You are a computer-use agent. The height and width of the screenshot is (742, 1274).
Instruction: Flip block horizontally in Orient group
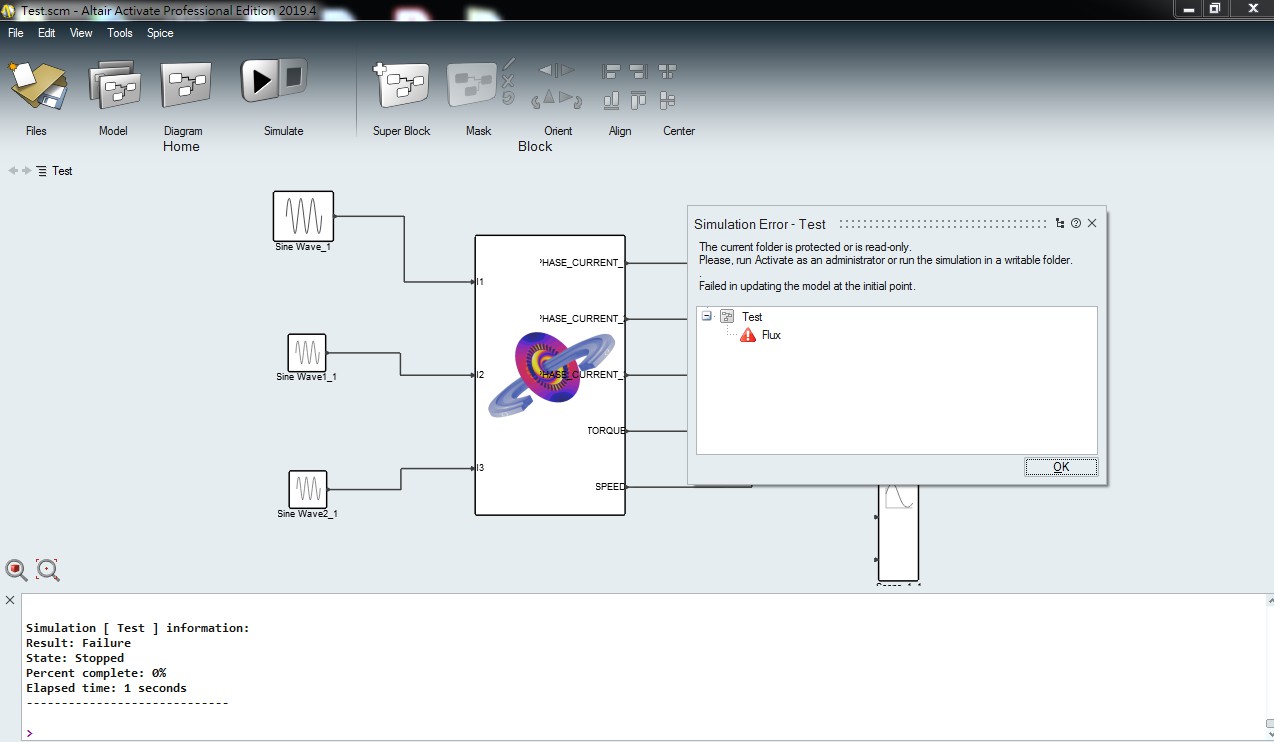[557, 70]
